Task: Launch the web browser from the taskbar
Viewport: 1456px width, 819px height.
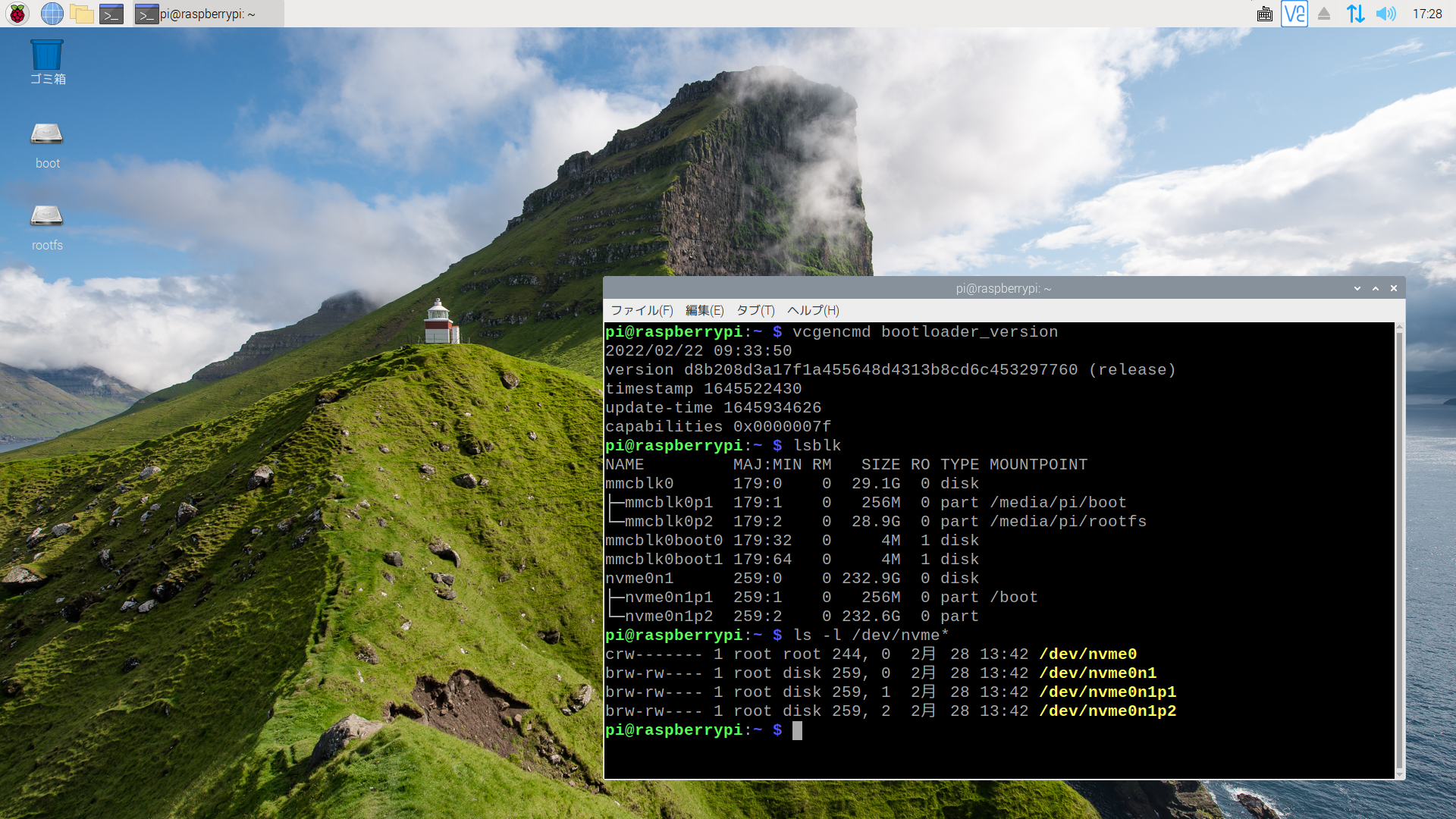Action: (51, 13)
